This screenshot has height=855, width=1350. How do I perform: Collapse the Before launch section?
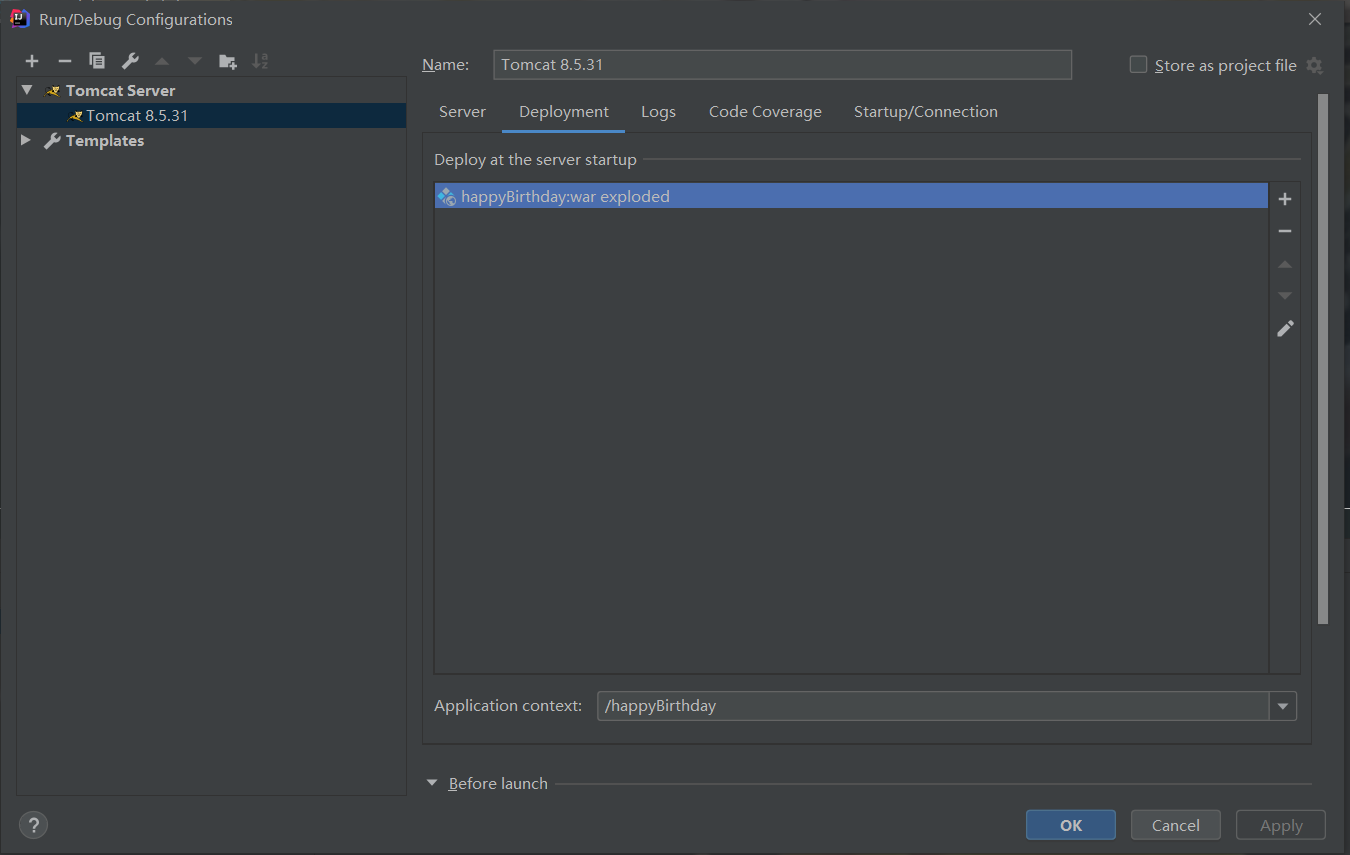pos(432,783)
